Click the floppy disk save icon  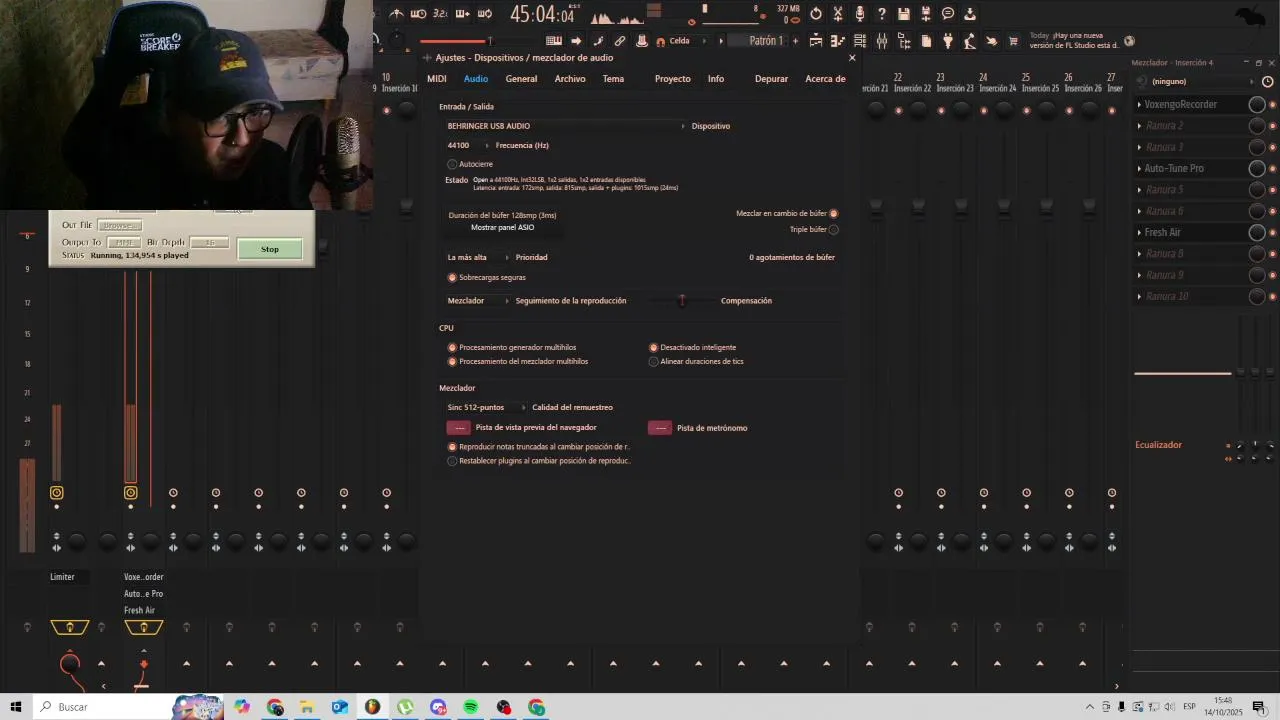[x=904, y=13]
